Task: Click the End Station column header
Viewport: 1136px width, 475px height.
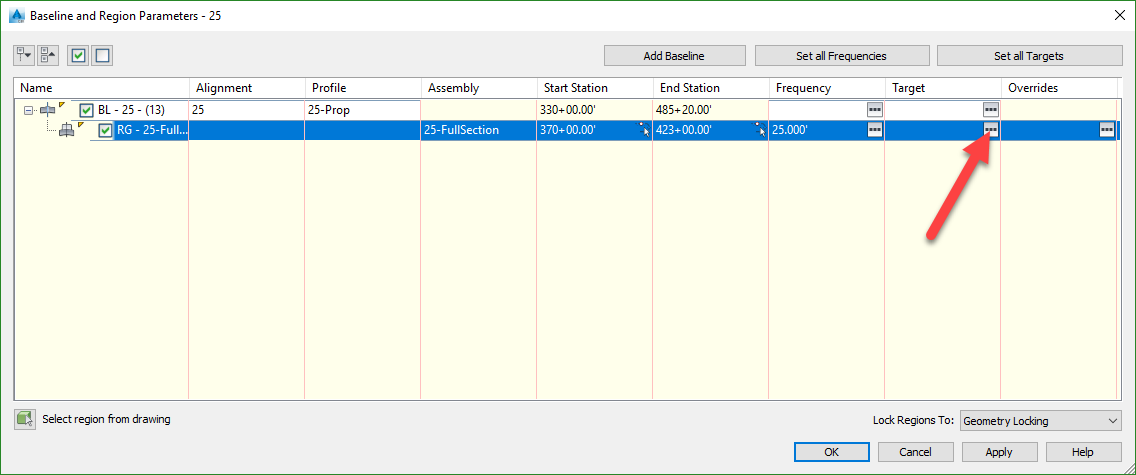Action: (711, 88)
